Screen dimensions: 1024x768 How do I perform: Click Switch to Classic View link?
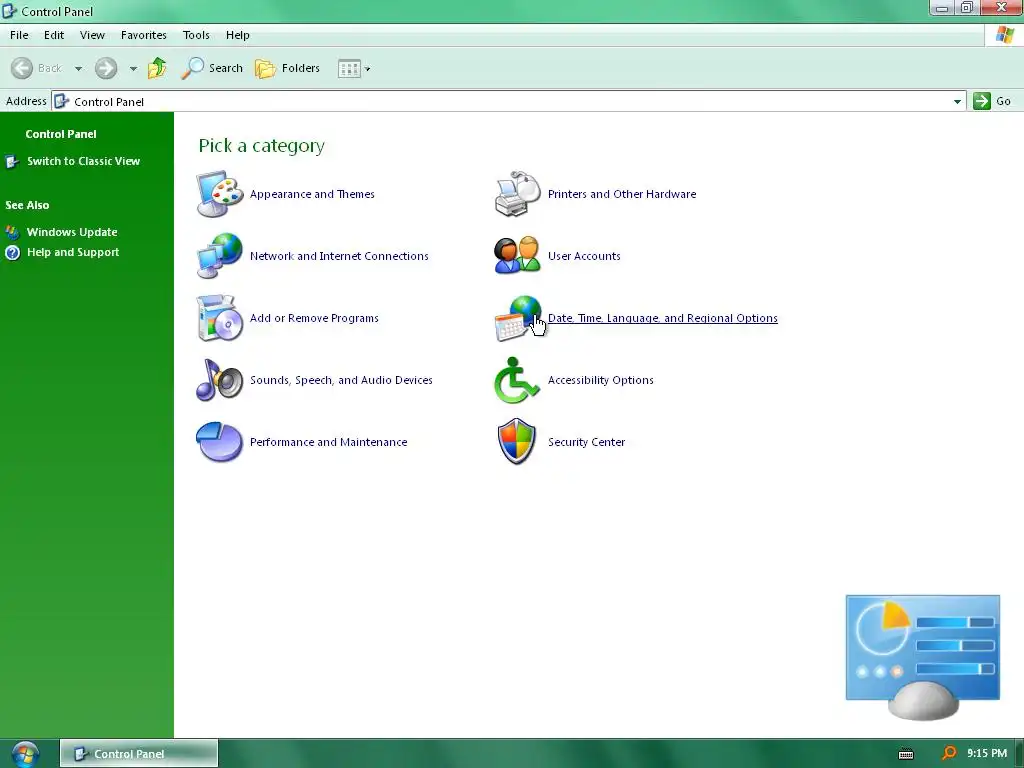pos(83,161)
